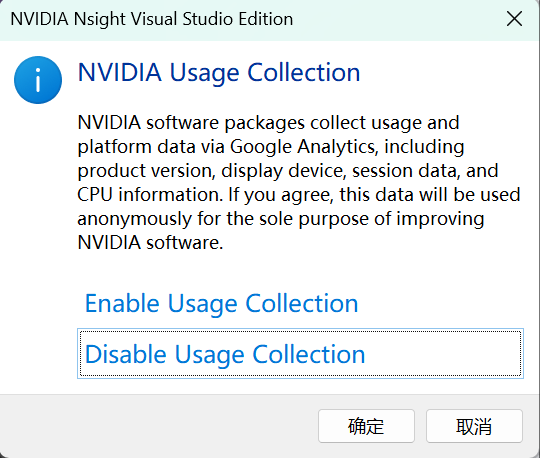Screen dimensions: 540x458
Task: Click 'NVIDIA software.' at end of message
Action: [150, 243]
